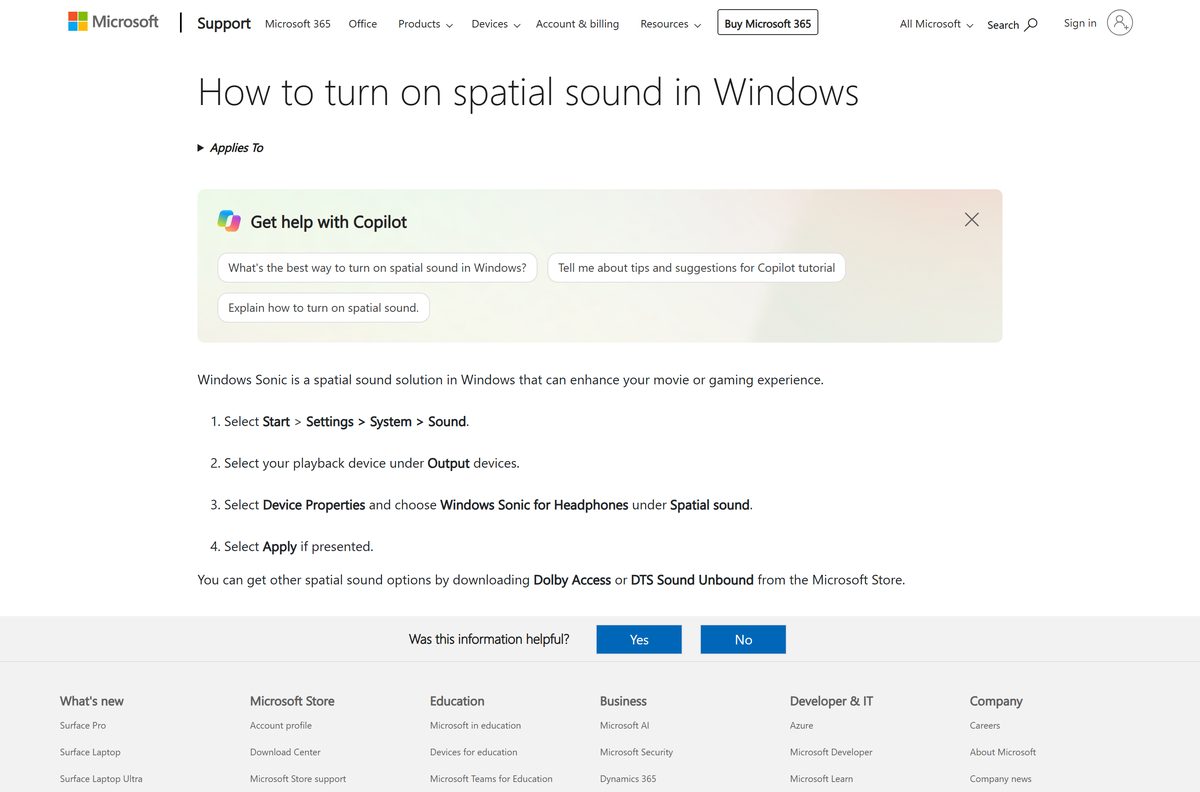
Task: Open Devices for education link
Action: tap(474, 752)
